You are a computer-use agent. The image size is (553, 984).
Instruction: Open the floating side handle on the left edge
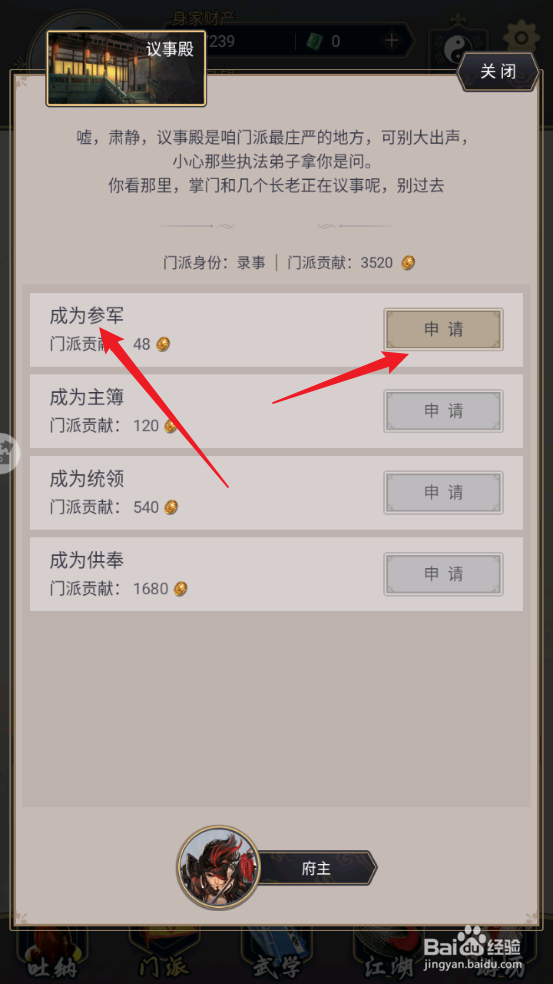8,452
